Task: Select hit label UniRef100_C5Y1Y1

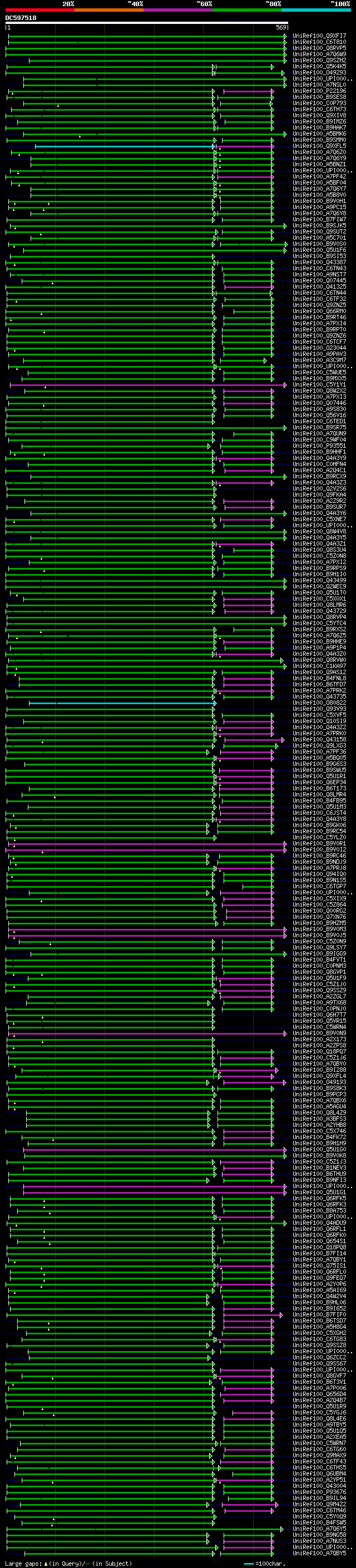Action: click(x=319, y=385)
